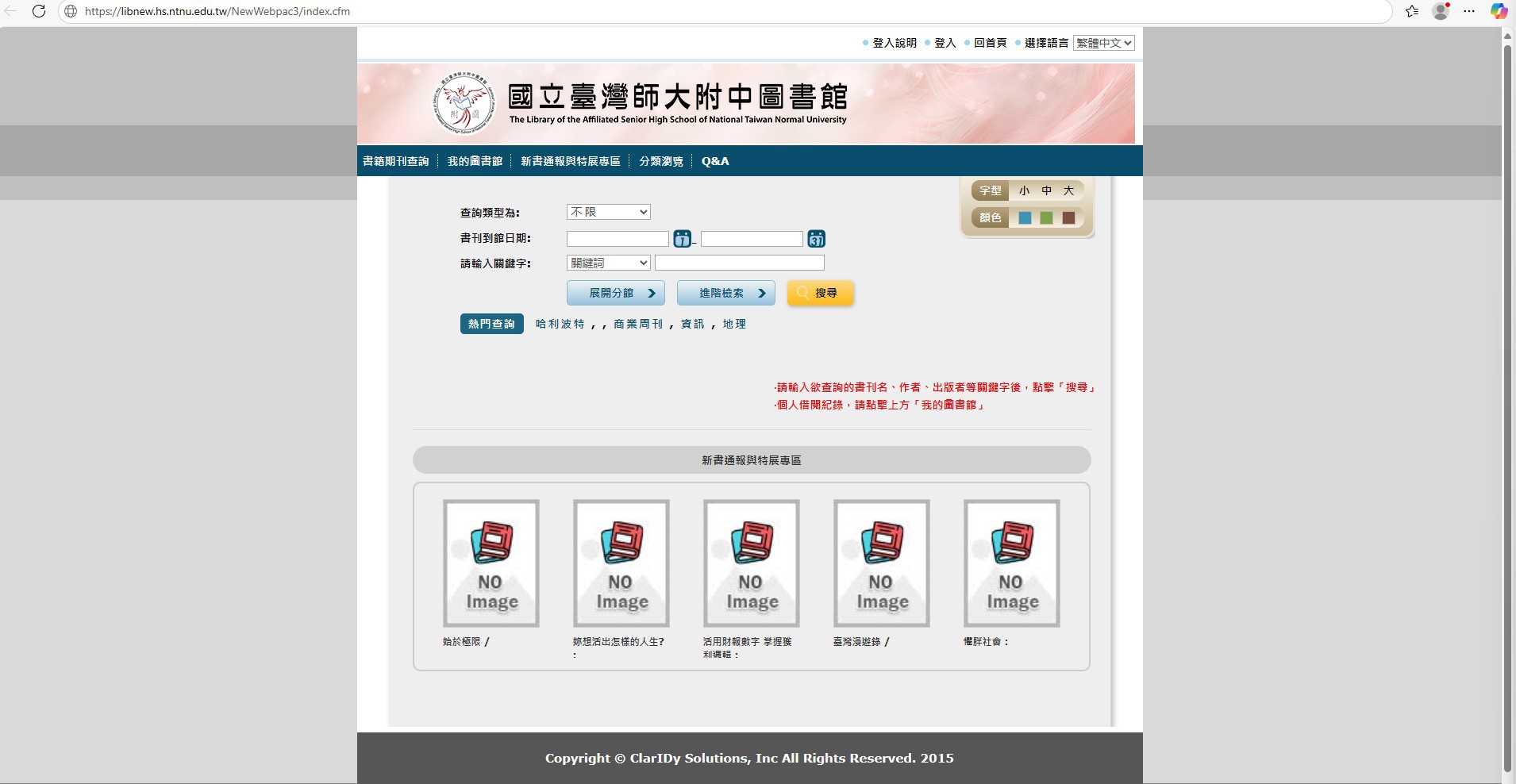Click the favorites star icon in address bar
The image size is (1516, 784).
1411,11
